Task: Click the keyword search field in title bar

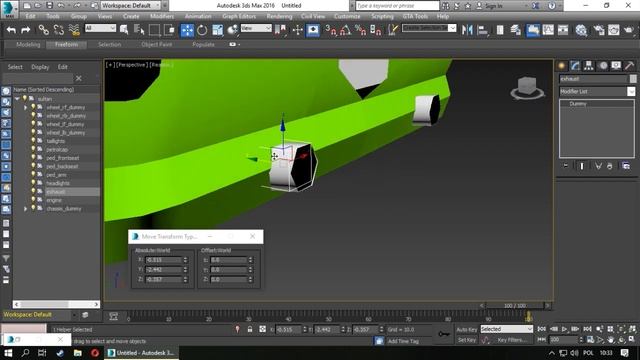Action: [397, 6]
